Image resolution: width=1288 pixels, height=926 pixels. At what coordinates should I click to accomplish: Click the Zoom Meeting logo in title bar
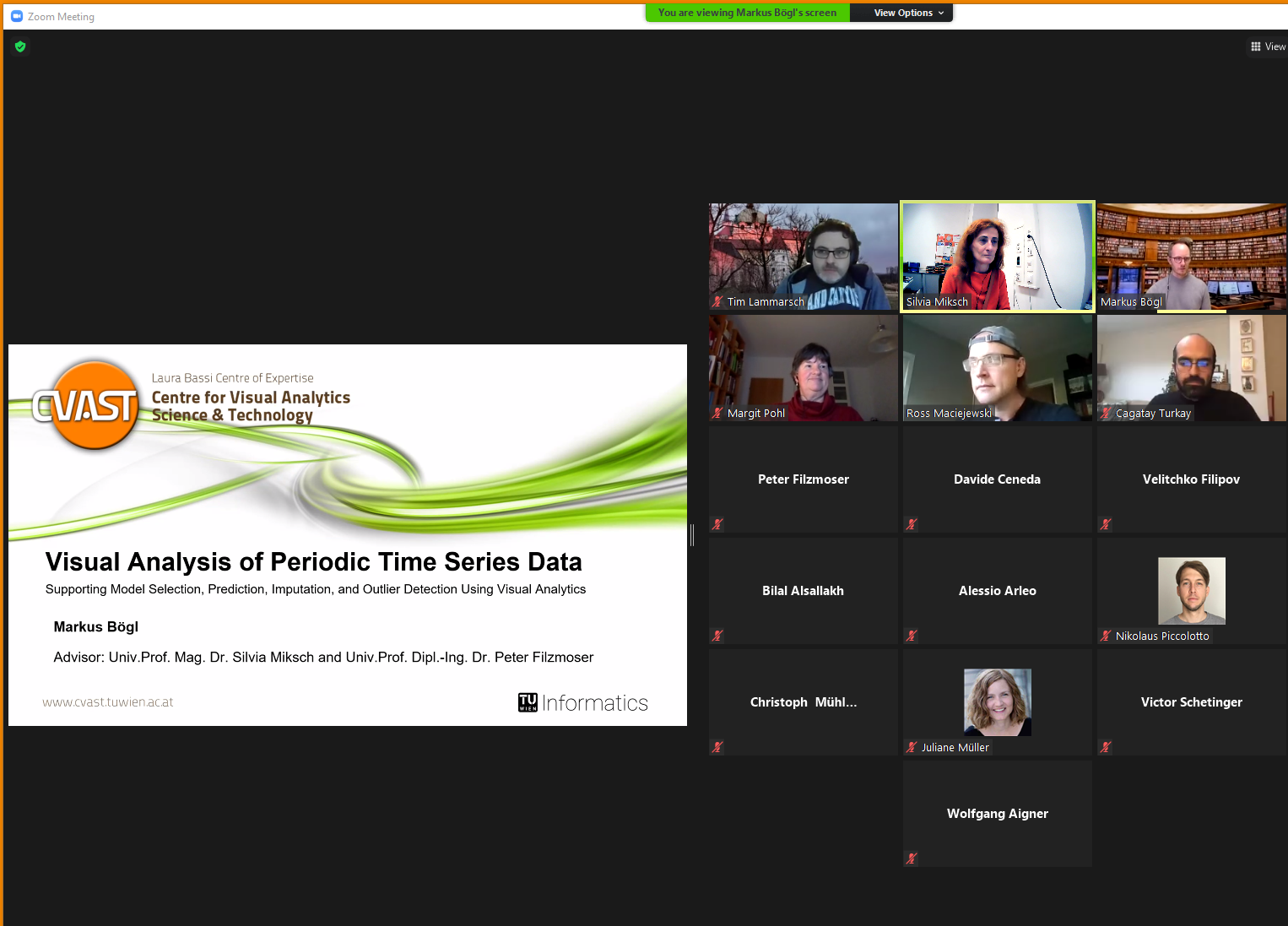tap(17, 16)
